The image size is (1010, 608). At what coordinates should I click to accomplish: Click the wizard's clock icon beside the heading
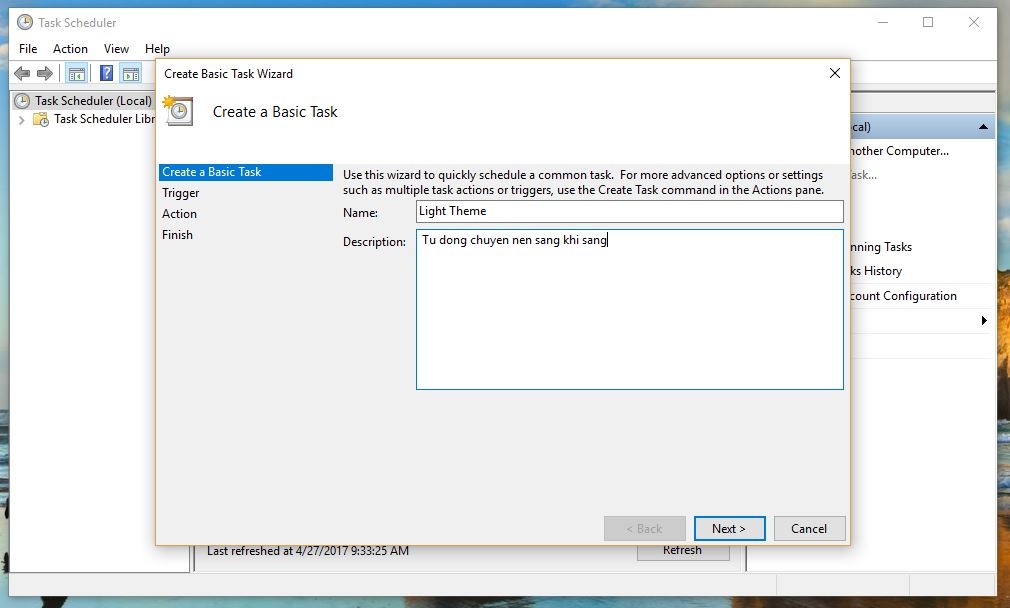(178, 111)
